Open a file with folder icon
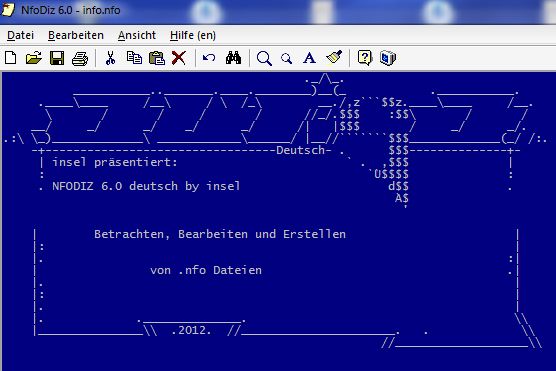This screenshot has height=371, width=556. tap(34, 58)
